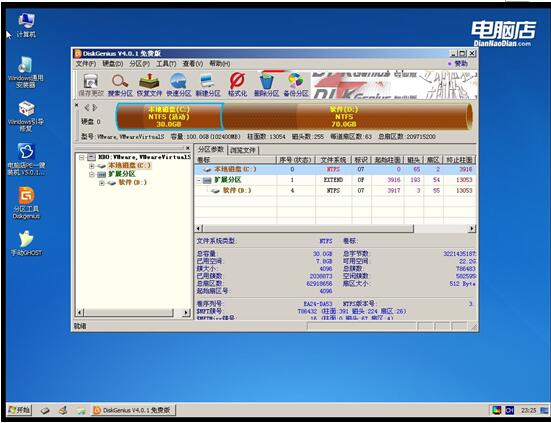Open the 硬盘(D) menu
Image resolution: width=551 pixels, height=423 pixels.
(112, 64)
